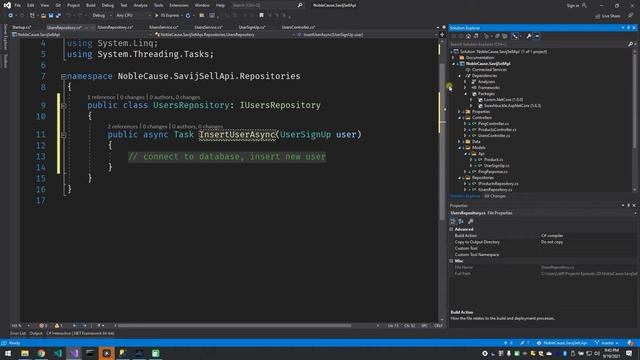Screen dimensions: 640x360
Task: Click the Property Pages wrench icon in Properties
Action: coord(471,221)
